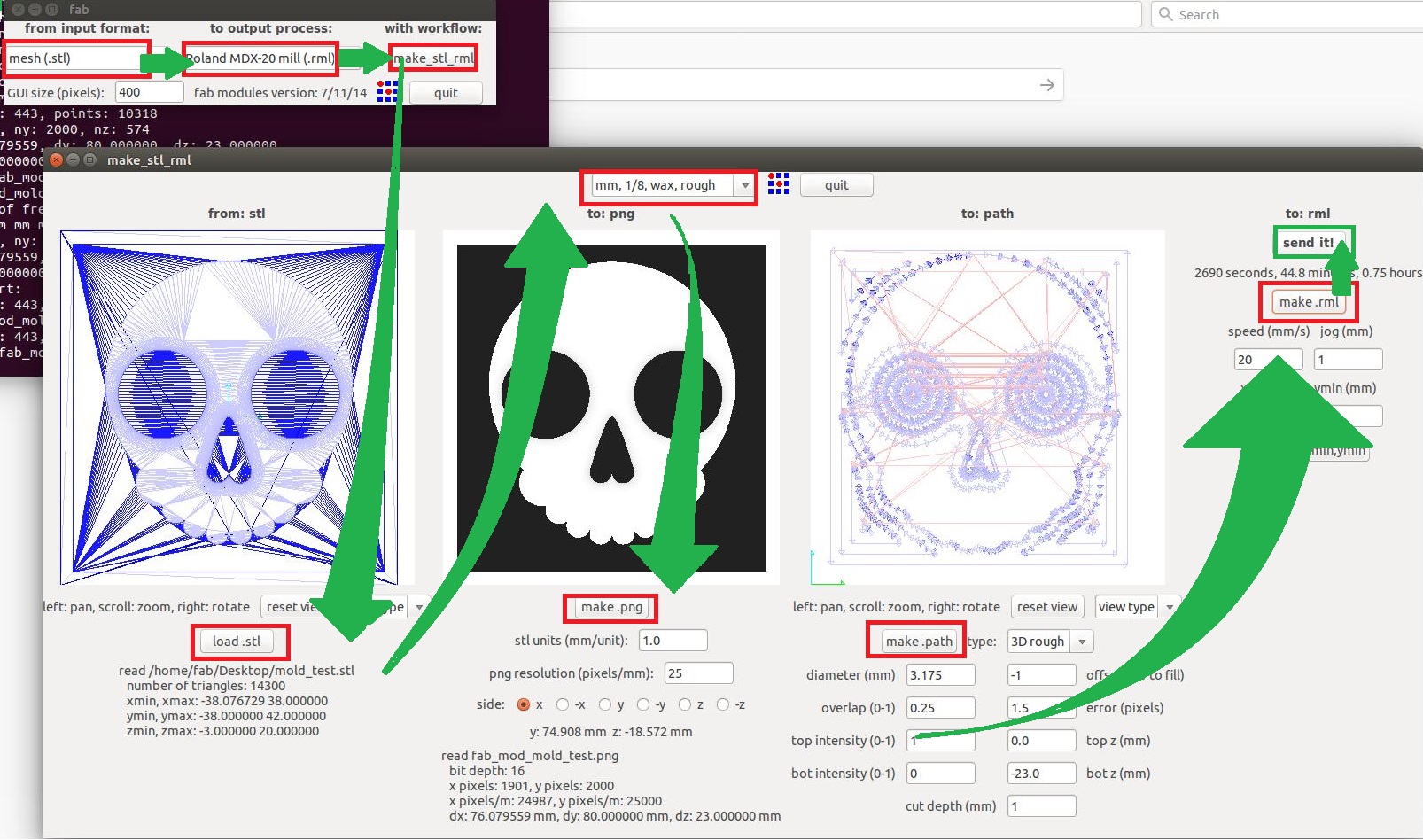Click the logo icon beside make_stl_rml quit
Viewport: 1423px width, 840px height.
tap(779, 184)
